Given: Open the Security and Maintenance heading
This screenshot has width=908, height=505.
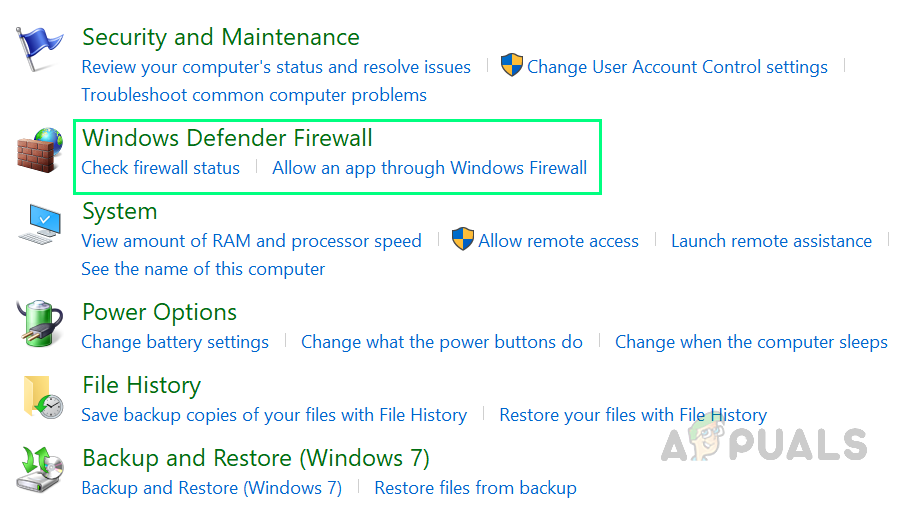Looking at the screenshot, I should coord(220,37).
